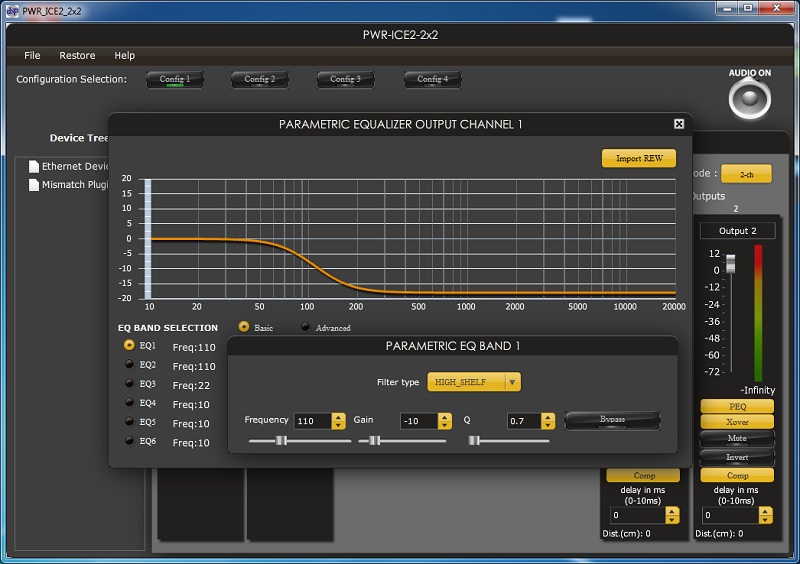
Task: Click the Gain slider handle
Action: pos(374,440)
